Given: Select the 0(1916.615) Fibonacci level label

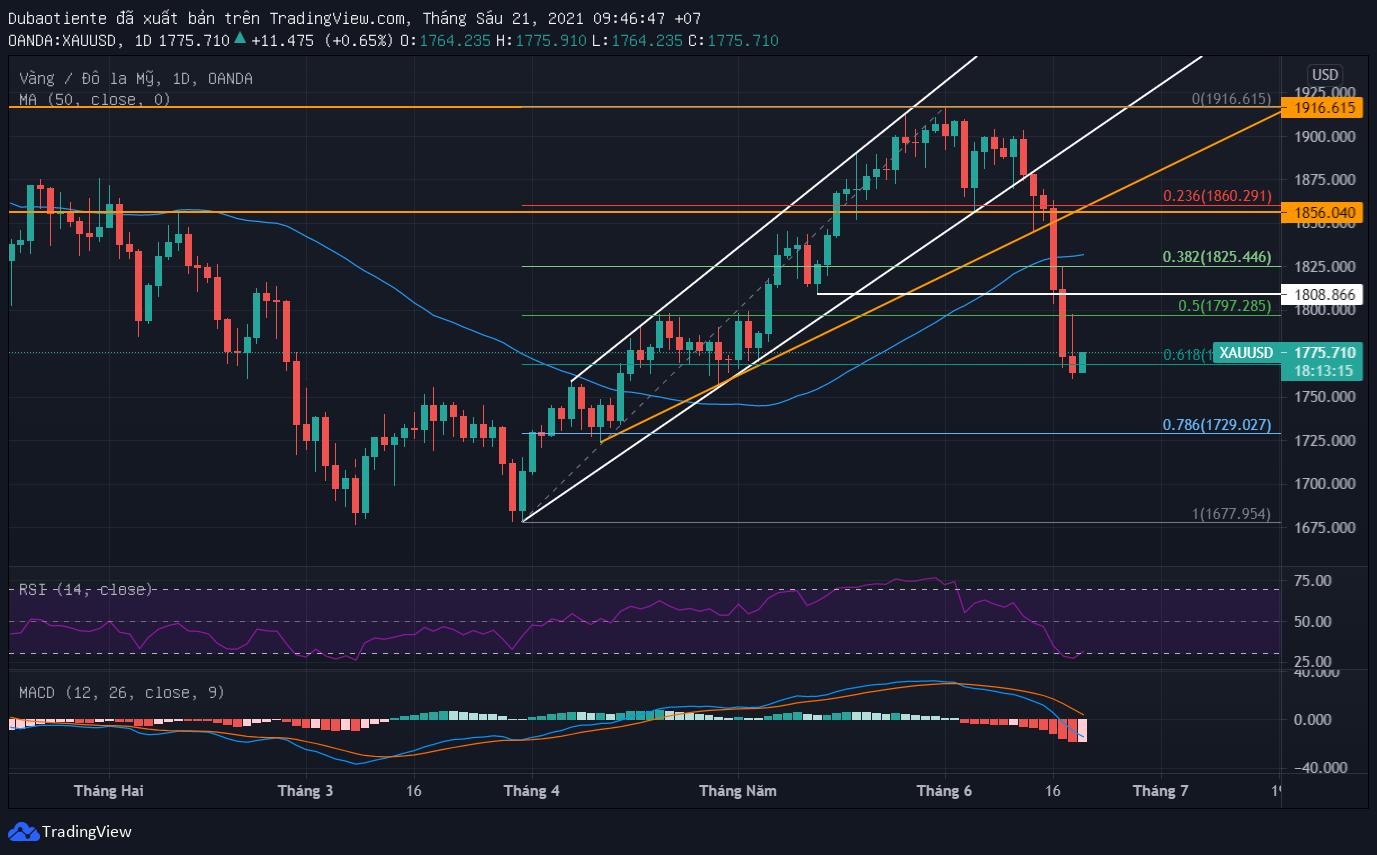Looking at the screenshot, I should point(1231,99).
